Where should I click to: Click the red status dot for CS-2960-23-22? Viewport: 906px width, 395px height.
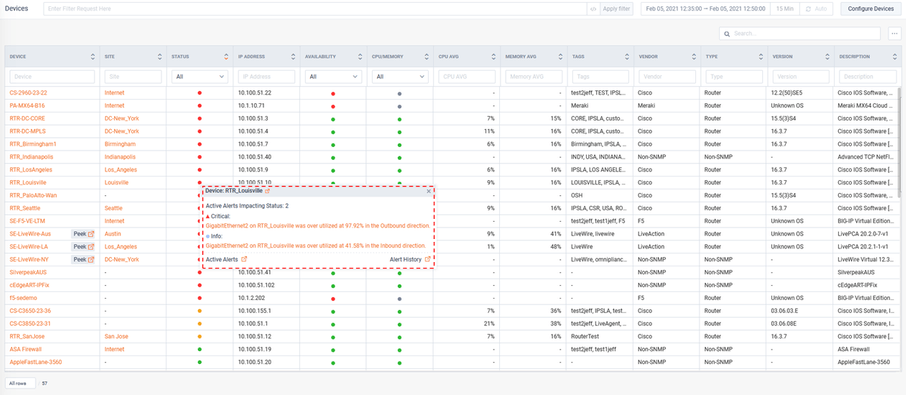click(x=199, y=92)
